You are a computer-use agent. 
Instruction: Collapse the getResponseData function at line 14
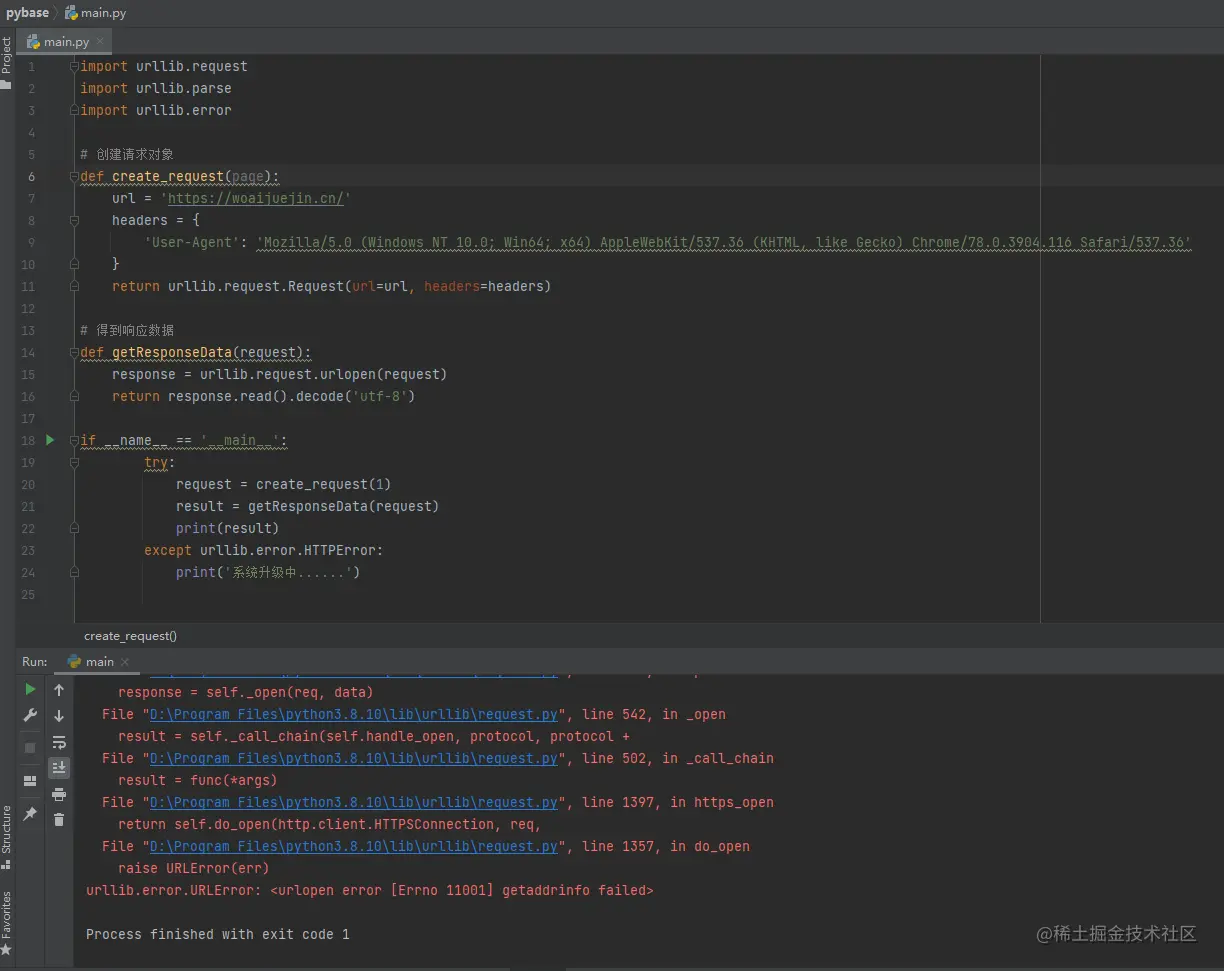tap(75, 352)
